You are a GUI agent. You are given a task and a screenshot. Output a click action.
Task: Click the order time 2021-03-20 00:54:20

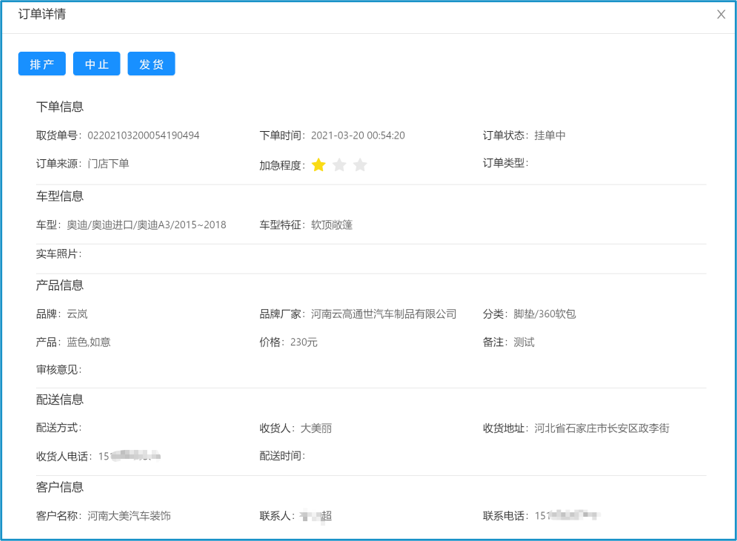(357, 136)
